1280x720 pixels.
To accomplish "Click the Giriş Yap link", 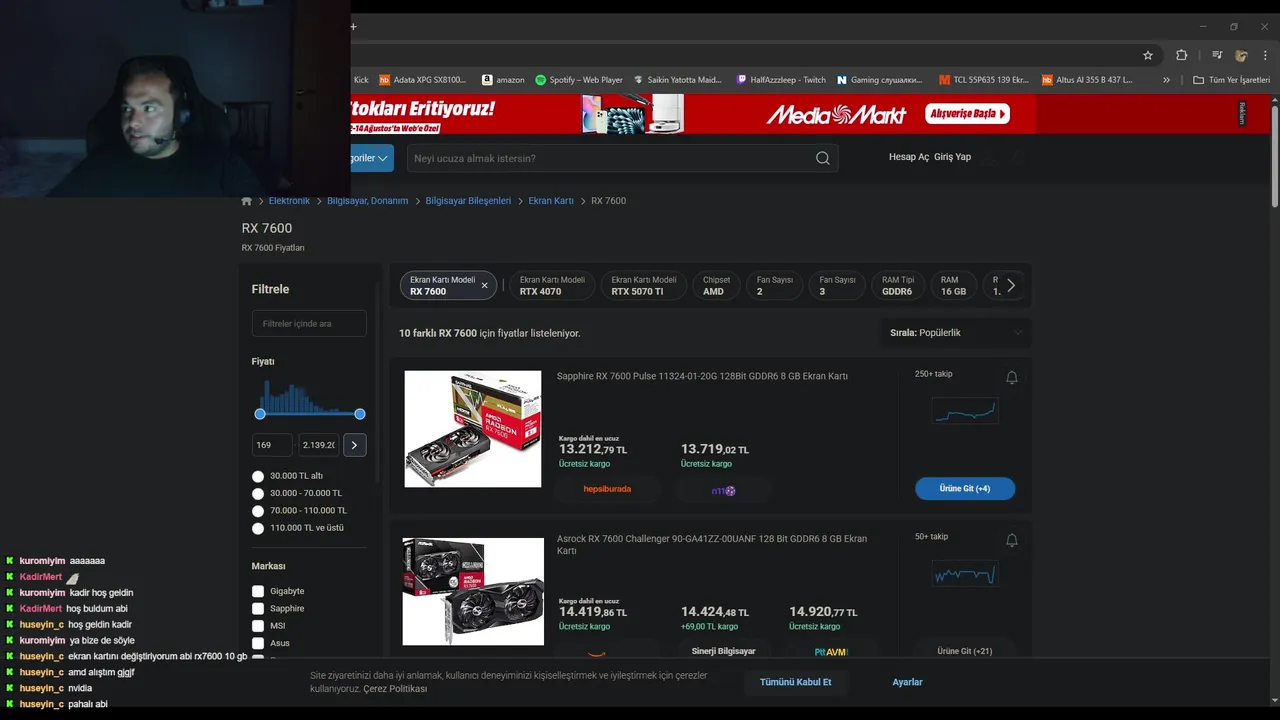I will [x=952, y=157].
